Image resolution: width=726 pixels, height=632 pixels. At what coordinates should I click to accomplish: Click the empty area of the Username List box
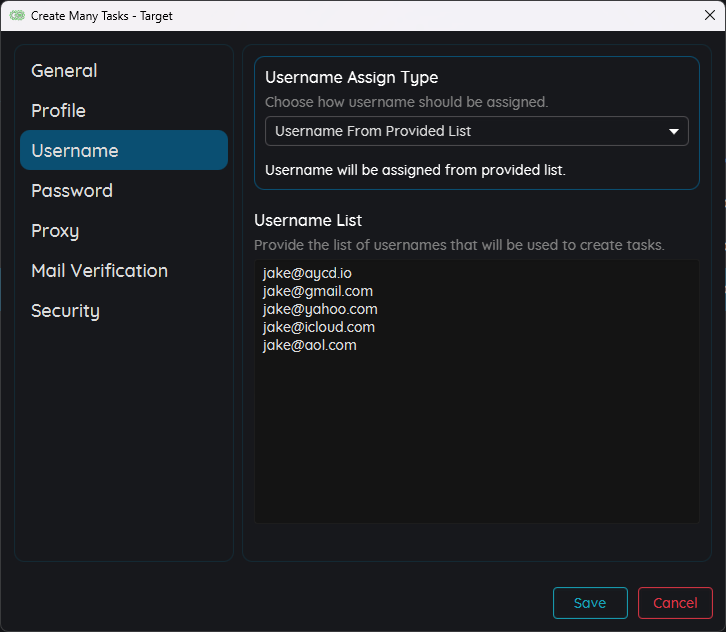click(476, 440)
